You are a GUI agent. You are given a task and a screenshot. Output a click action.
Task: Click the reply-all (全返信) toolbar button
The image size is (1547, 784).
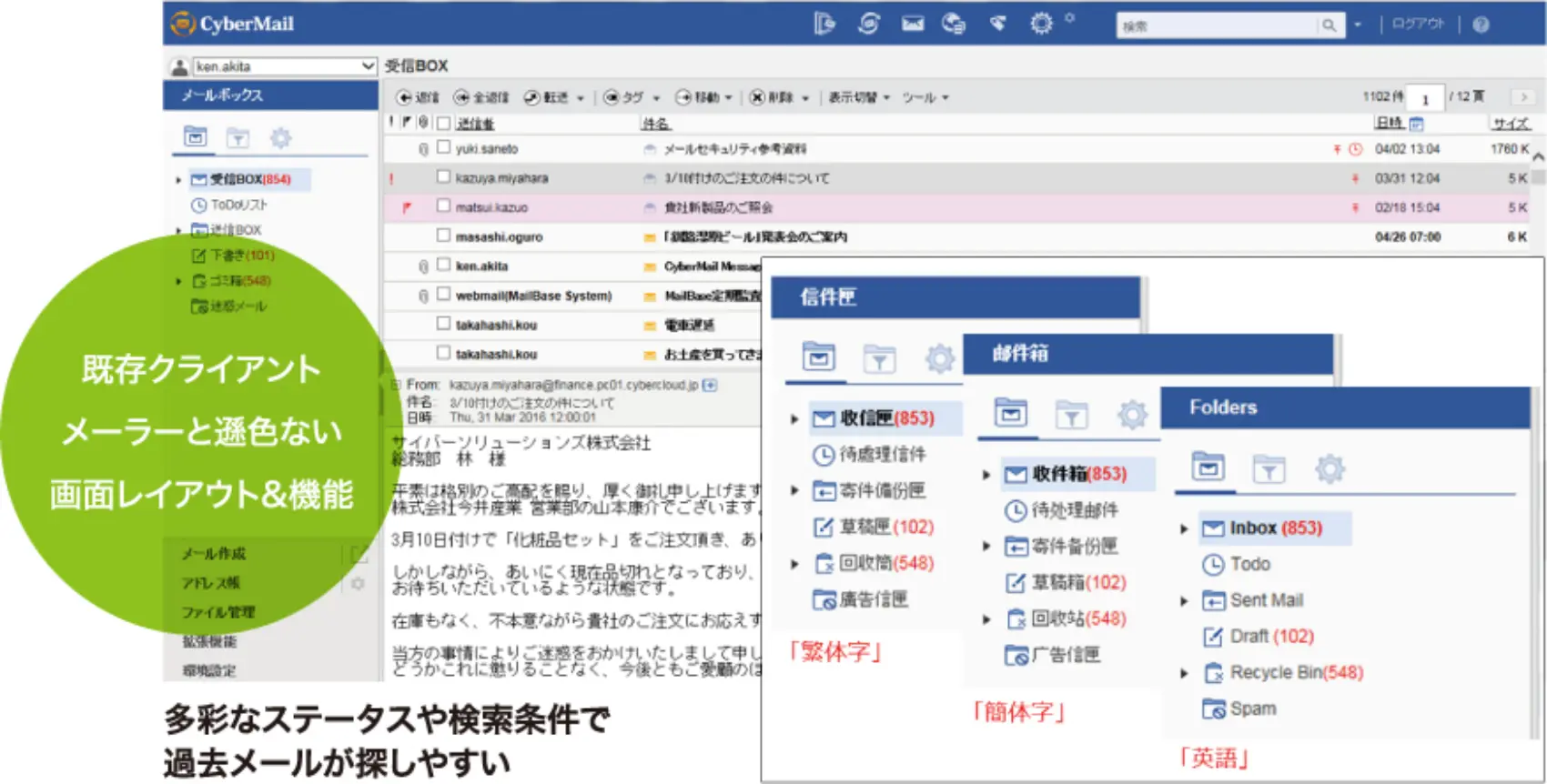pos(481,97)
